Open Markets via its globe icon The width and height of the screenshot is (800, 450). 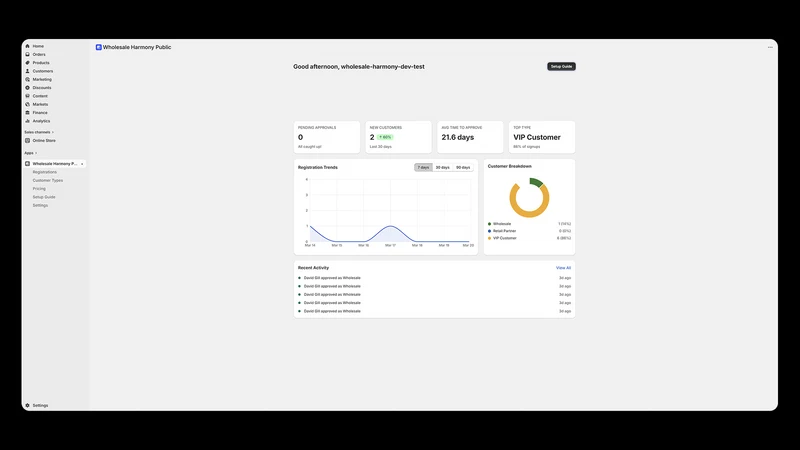[28, 104]
